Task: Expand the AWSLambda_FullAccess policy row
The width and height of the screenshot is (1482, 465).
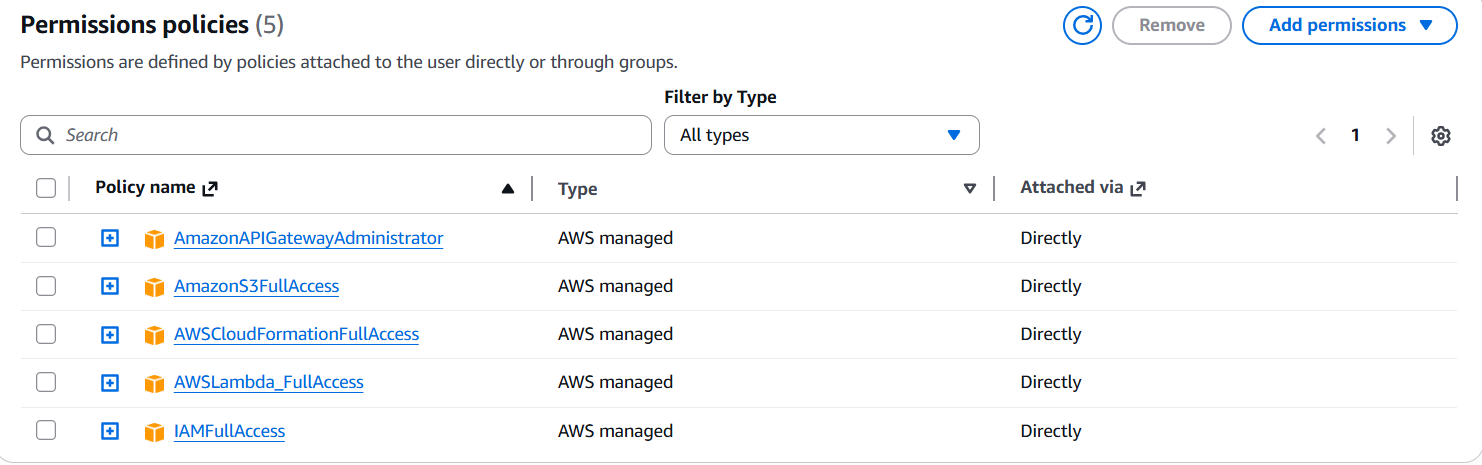Action: 110,383
